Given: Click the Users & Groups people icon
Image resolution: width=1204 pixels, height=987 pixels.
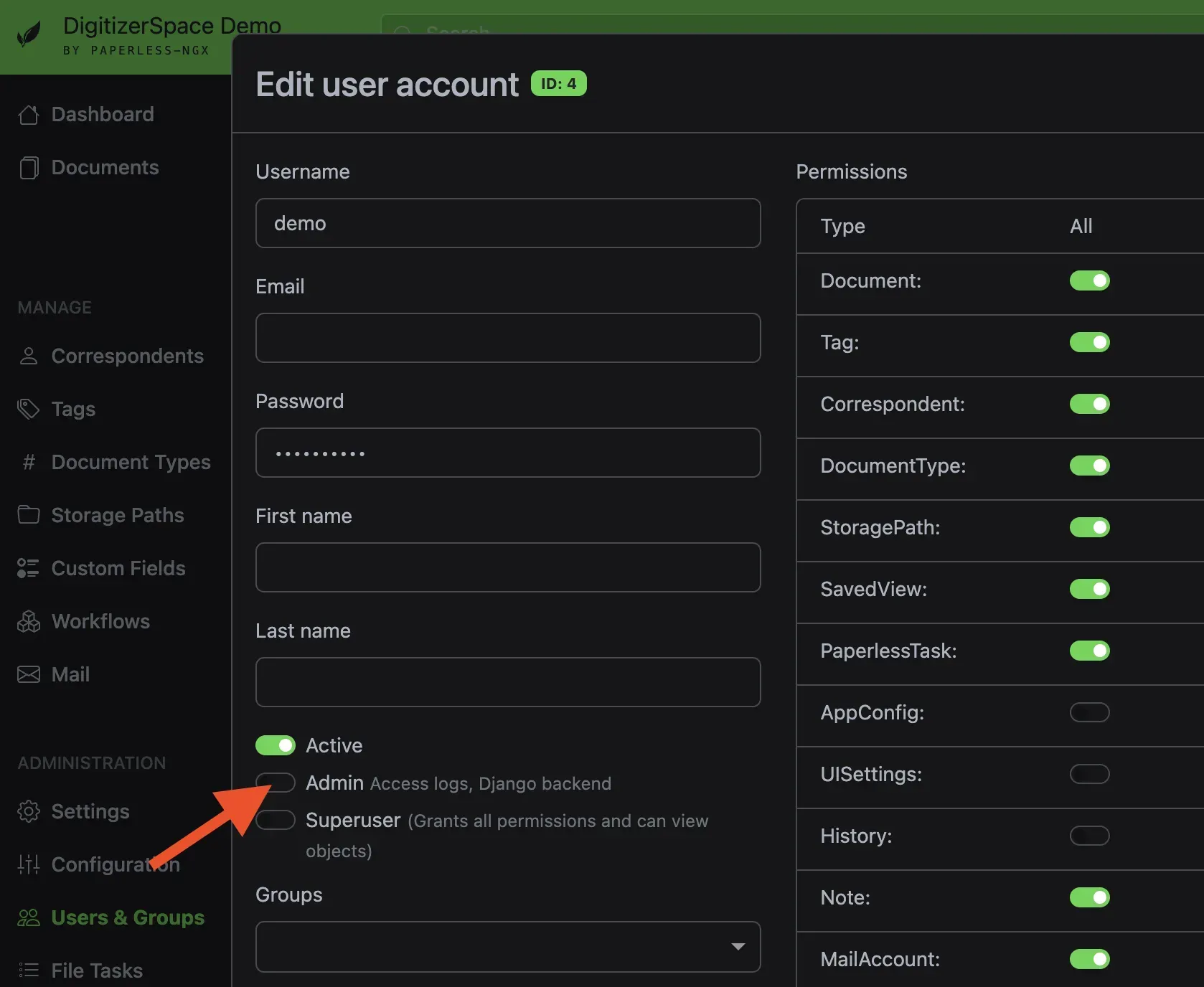Looking at the screenshot, I should tap(29, 917).
